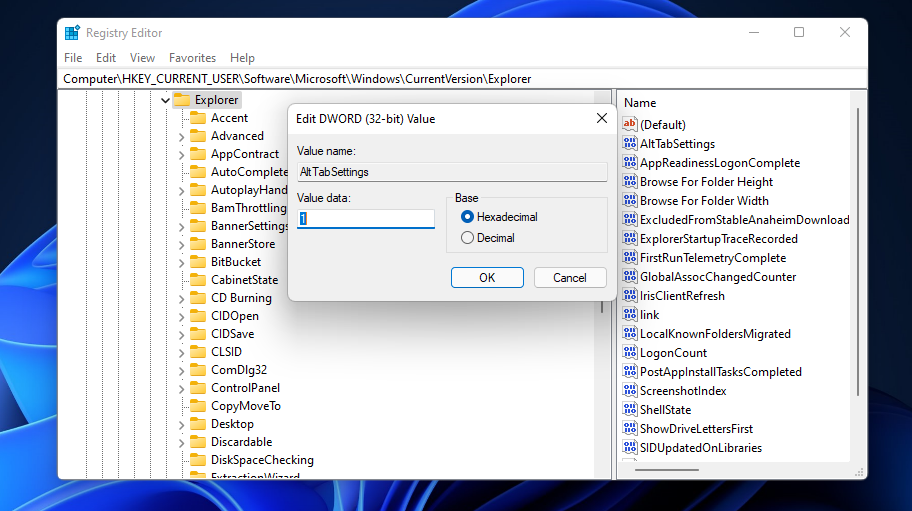
Task: Select the BamThrottling key
Action: [x=248, y=208]
